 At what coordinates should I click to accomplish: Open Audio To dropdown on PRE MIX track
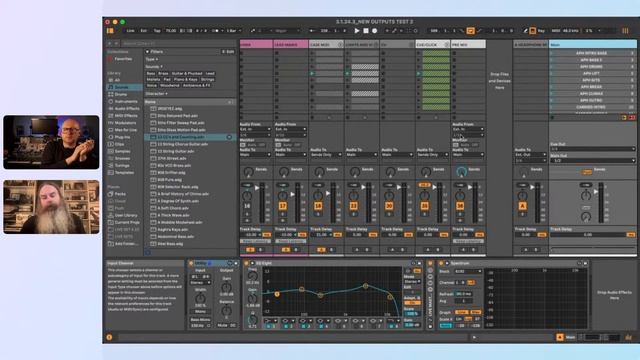[468, 155]
